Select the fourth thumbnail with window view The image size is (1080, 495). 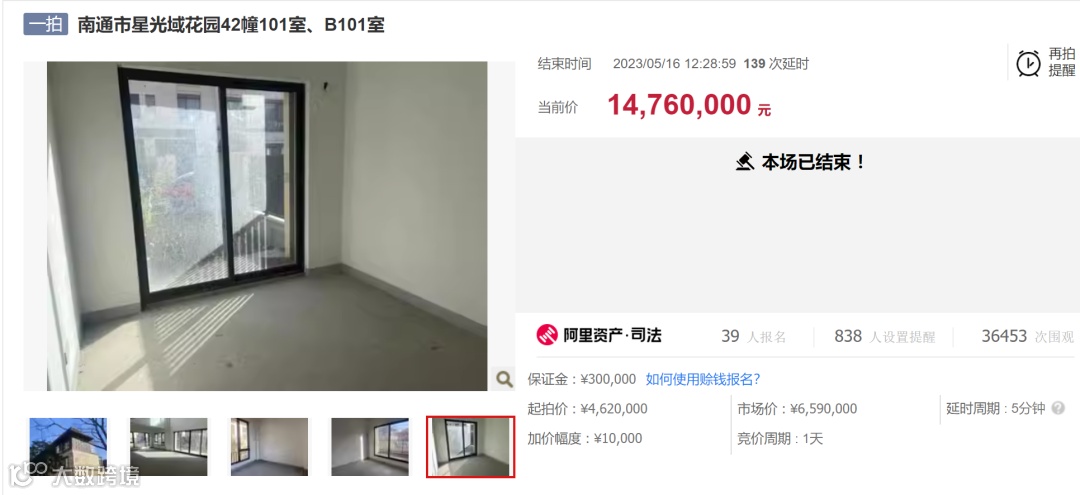(370, 446)
